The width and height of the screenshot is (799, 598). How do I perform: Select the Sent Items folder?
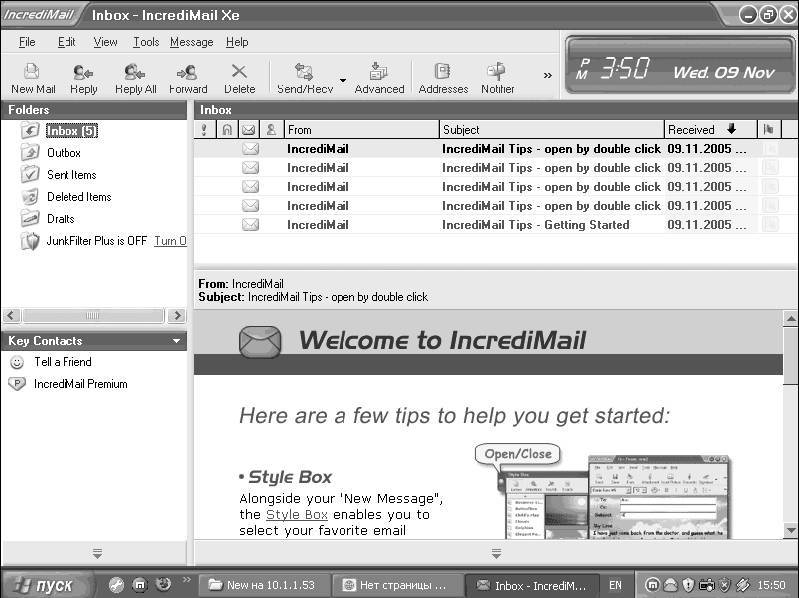pos(71,175)
